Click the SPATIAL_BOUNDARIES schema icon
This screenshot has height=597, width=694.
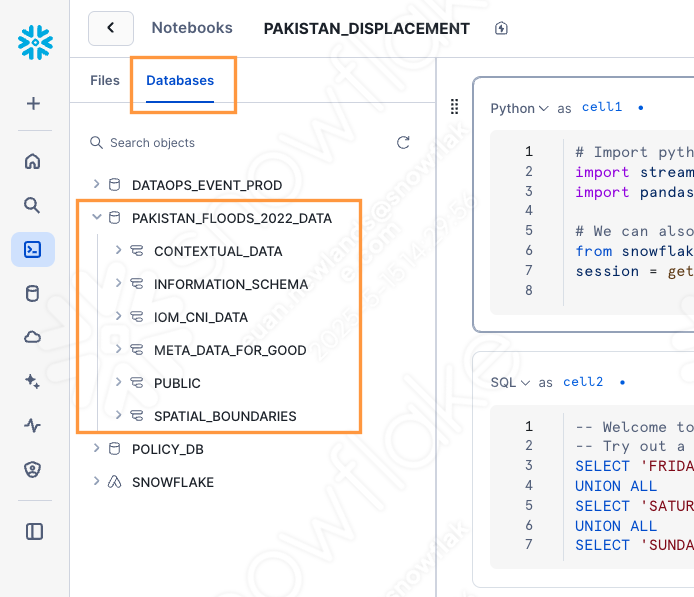(137, 416)
